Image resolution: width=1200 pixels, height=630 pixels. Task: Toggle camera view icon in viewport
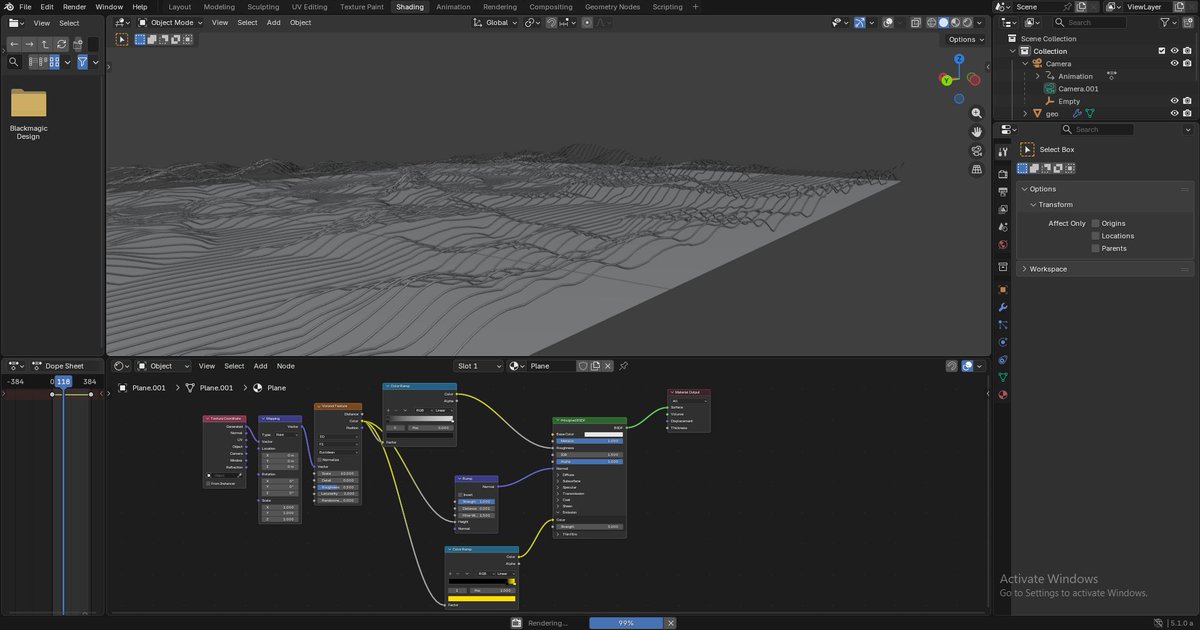tap(976, 151)
